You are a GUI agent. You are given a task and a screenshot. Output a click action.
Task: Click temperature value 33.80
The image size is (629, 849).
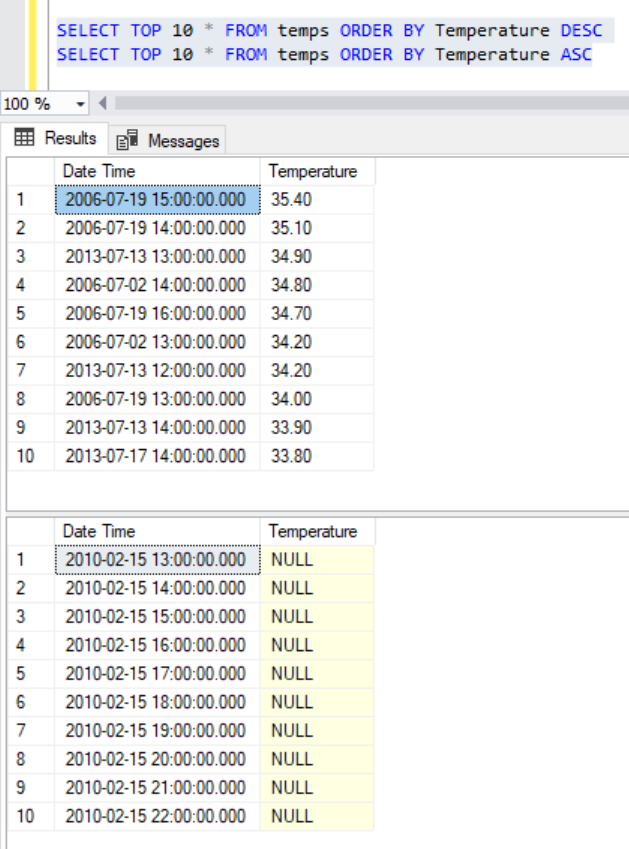coord(317,456)
